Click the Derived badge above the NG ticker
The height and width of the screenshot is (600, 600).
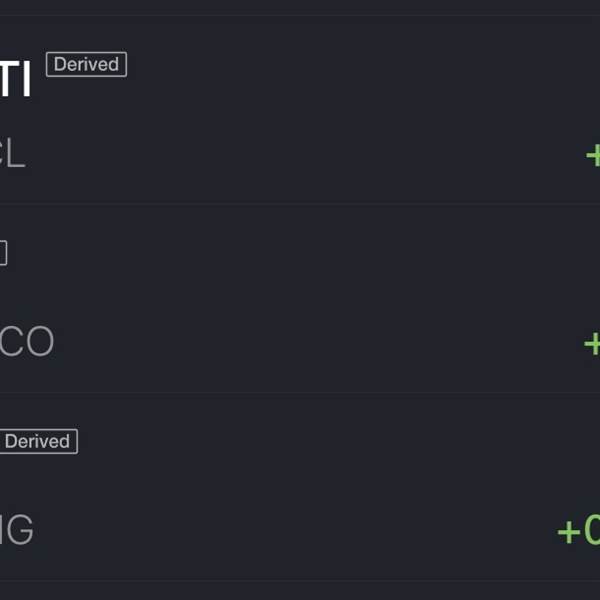(x=37, y=441)
